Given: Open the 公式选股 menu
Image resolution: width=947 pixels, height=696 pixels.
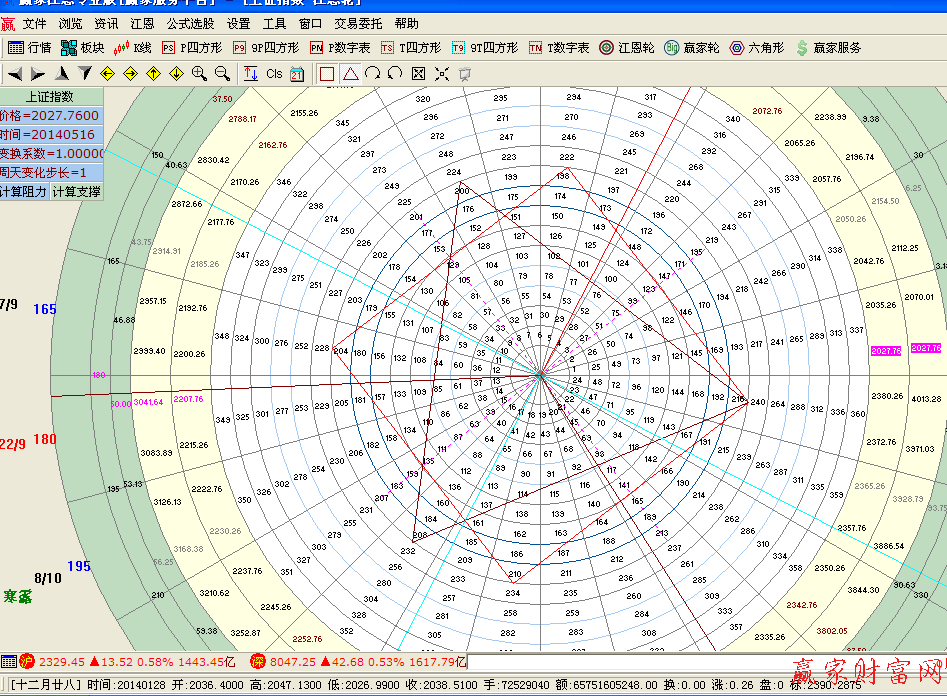Looking at the screenshot, I should [x=190, y=23].
